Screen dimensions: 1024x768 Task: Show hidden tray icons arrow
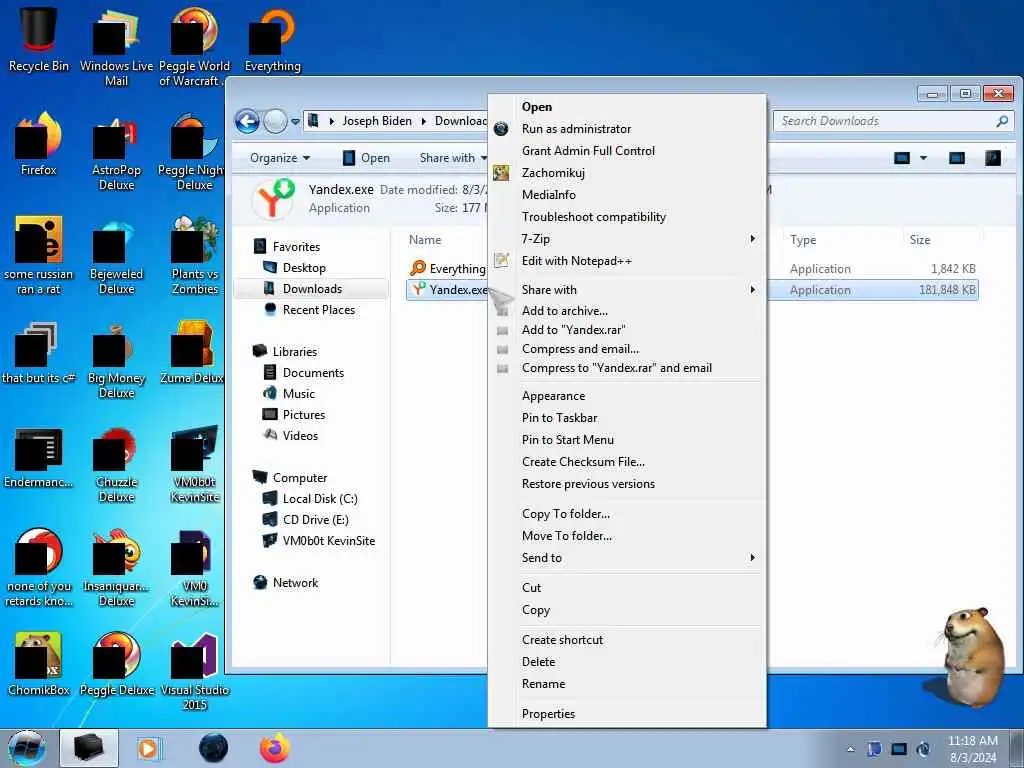pyautogui.click(x=850, y=750)
